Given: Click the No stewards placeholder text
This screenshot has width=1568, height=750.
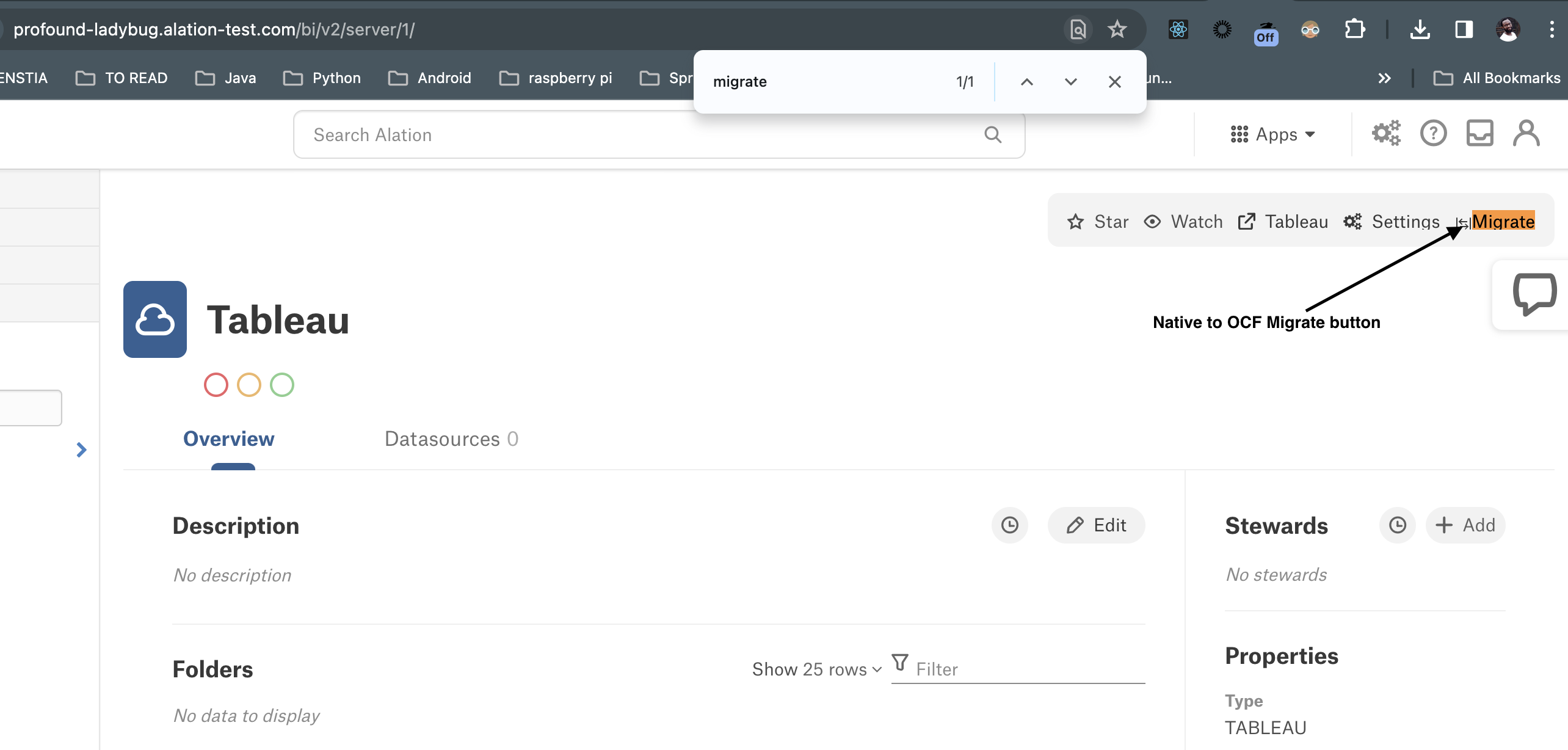Looking at the screenshot, I should click(1277, 575).
